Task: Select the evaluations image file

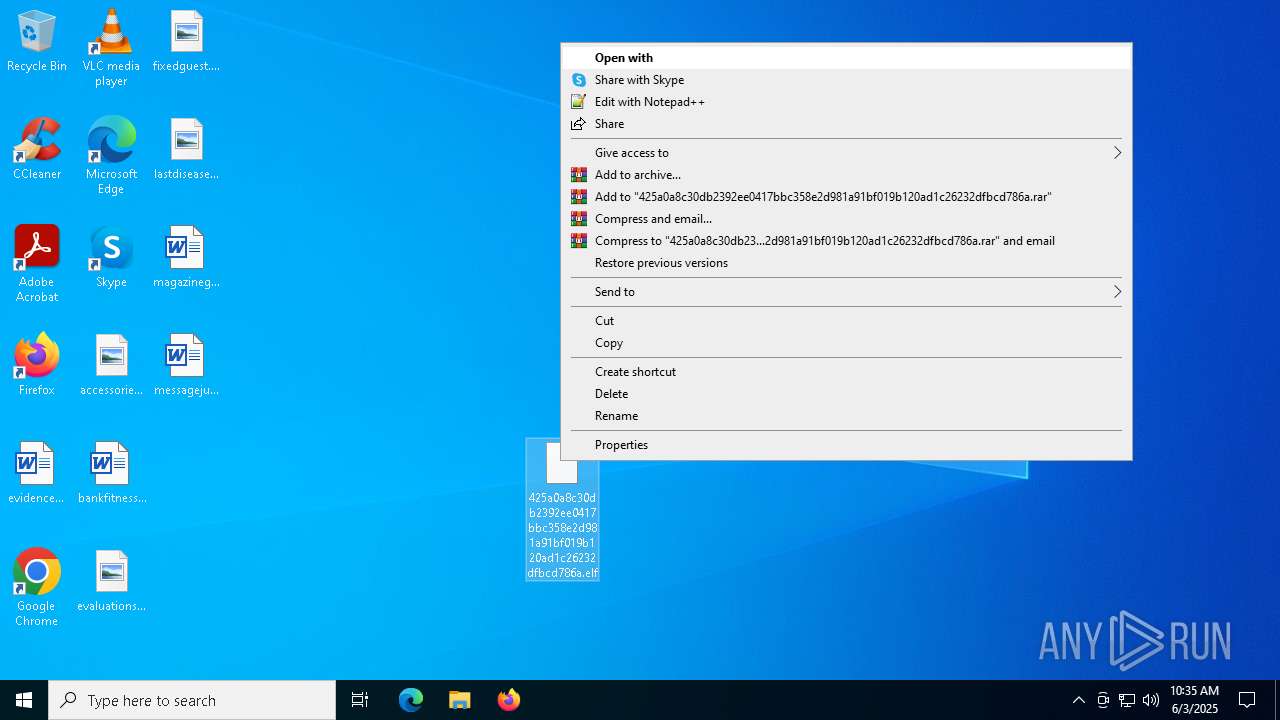Action: click(x=111, y=582)
